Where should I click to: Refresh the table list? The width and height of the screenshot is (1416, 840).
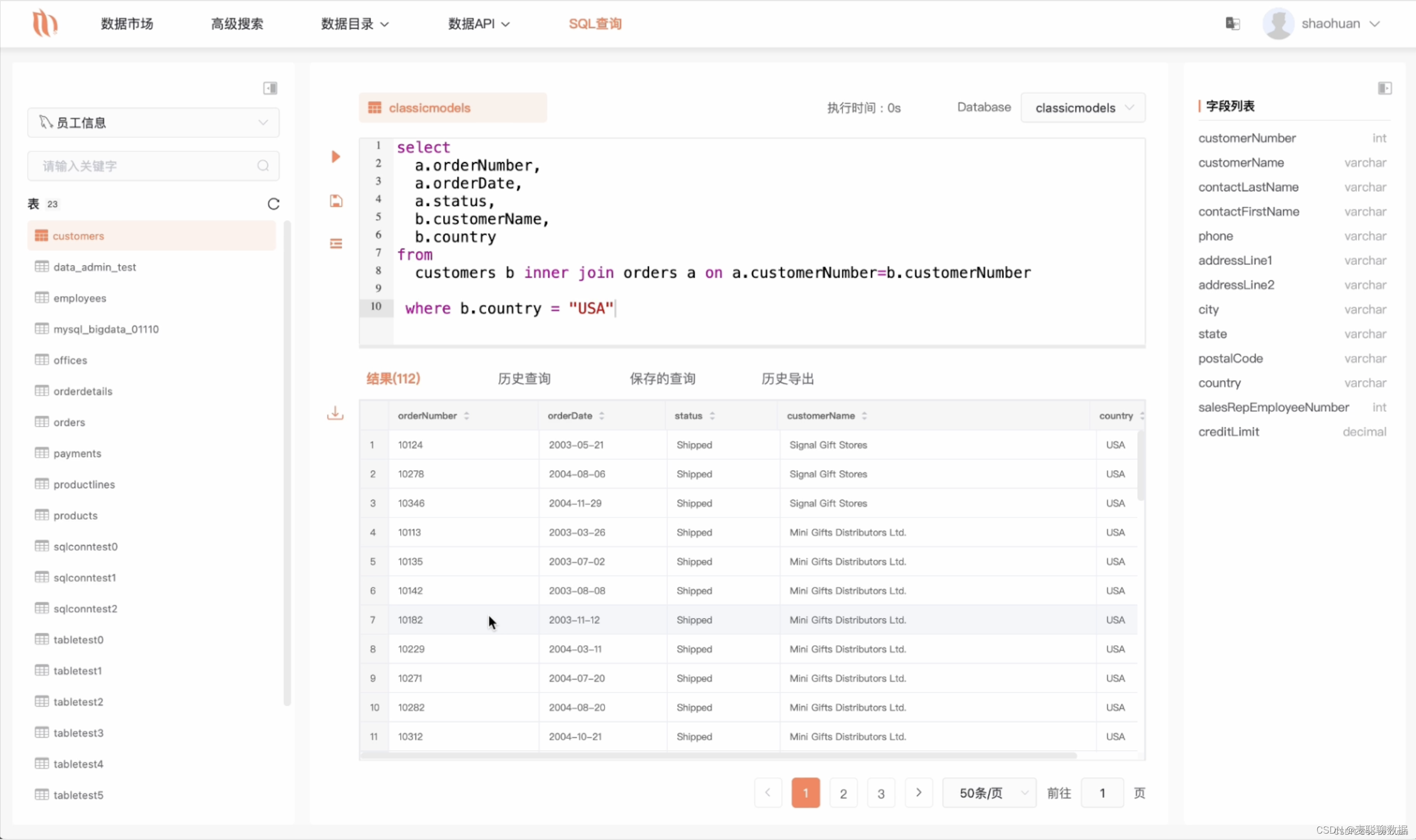pyautogui.click(x=273, y=204)
